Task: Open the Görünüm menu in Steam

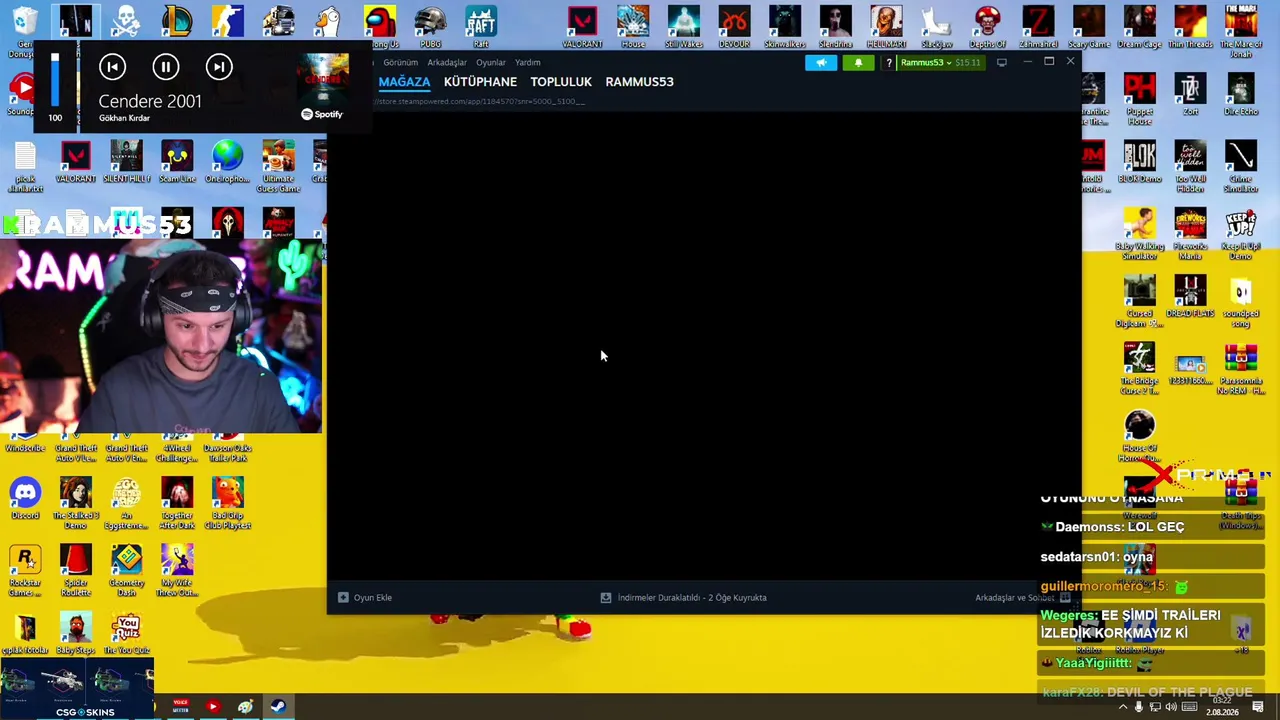Action: [x=401, y=62]
